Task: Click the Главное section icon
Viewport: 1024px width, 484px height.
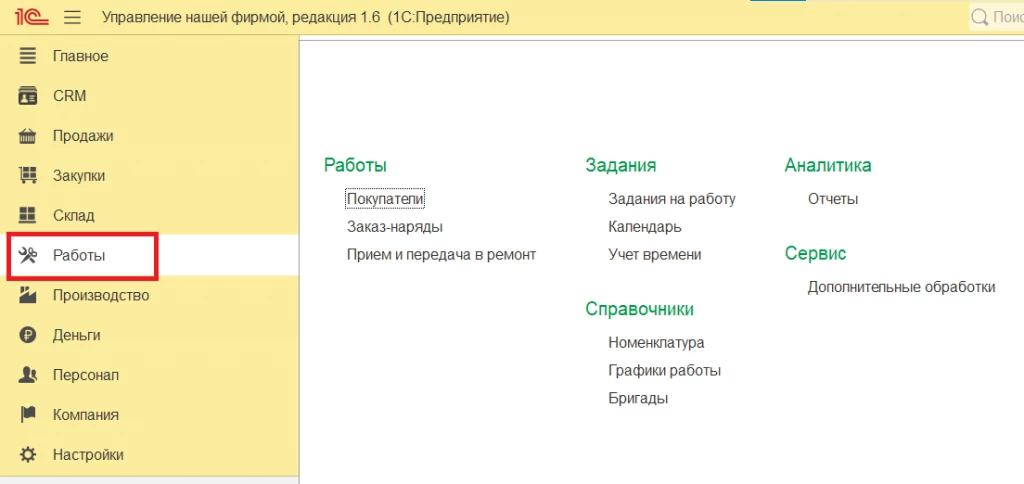Action: 27,56
